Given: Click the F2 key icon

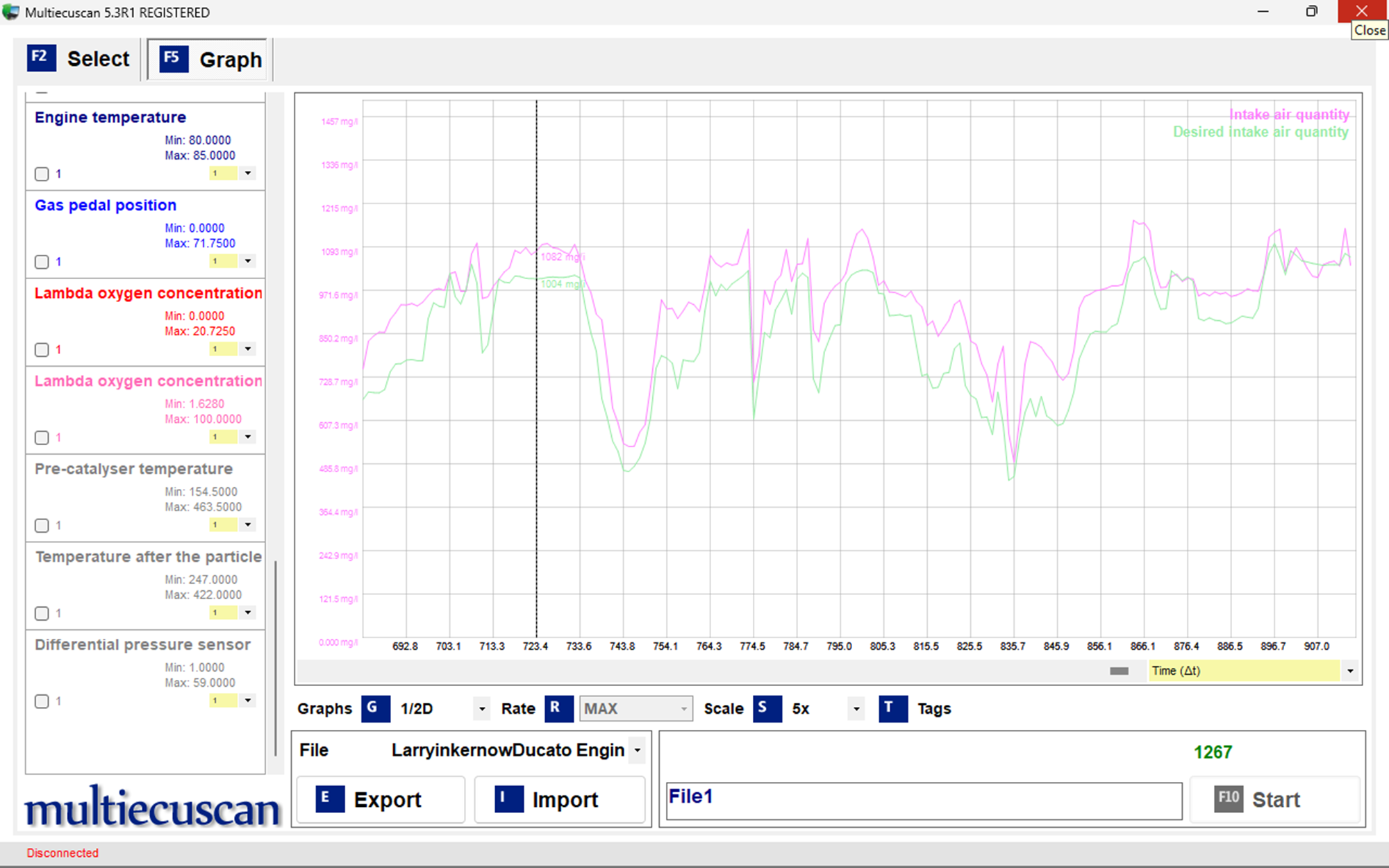Looking at the screenshot, I should click(41, 58).
